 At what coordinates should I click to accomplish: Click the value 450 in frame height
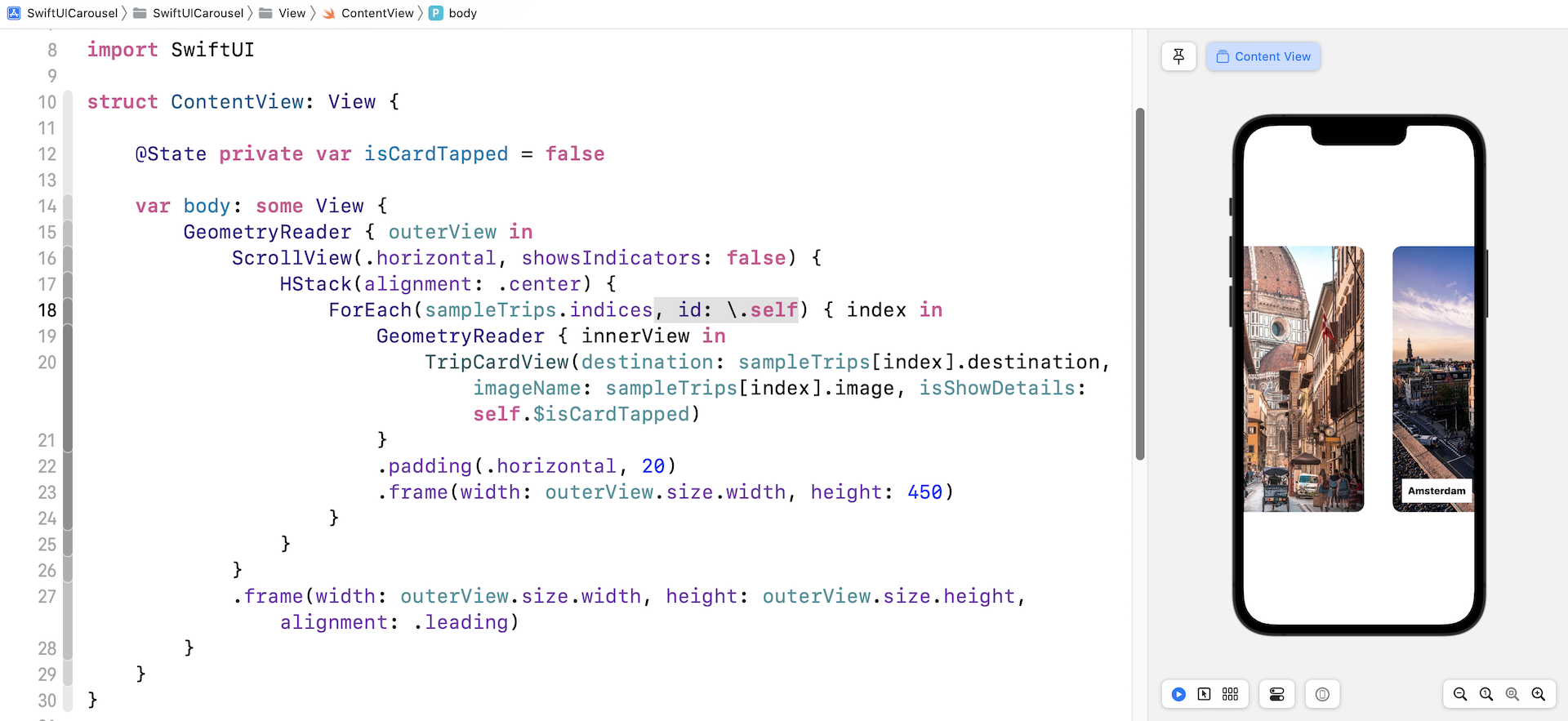925,492
